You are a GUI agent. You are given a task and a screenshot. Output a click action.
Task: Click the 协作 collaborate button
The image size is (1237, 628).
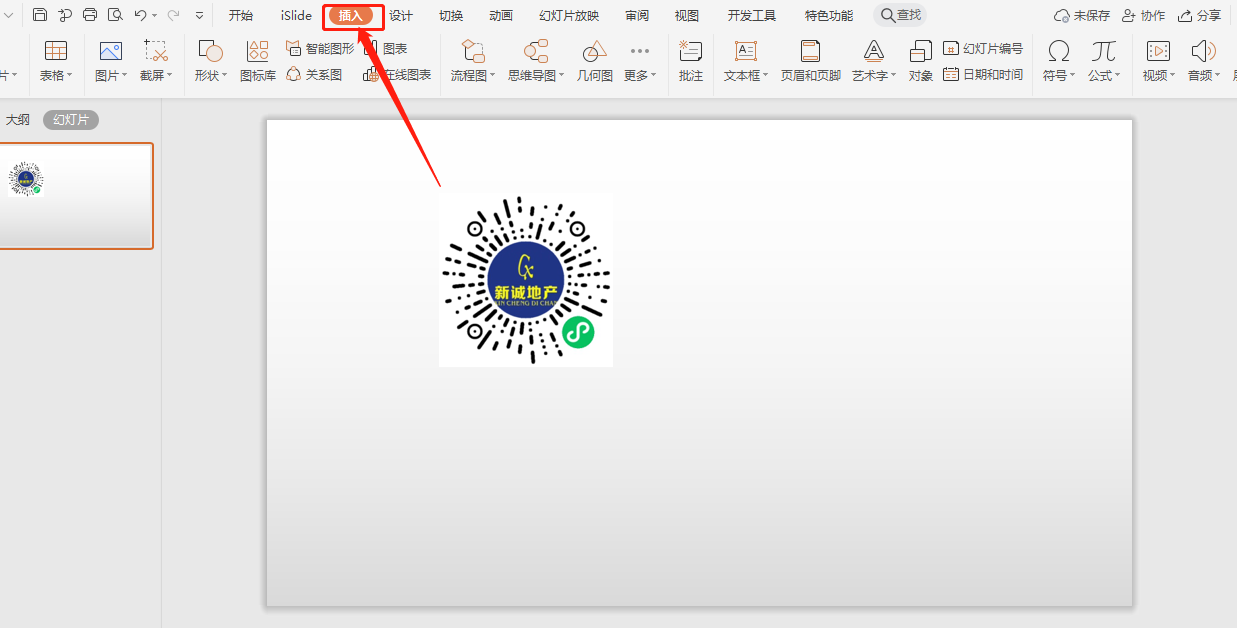[1144, 16]
